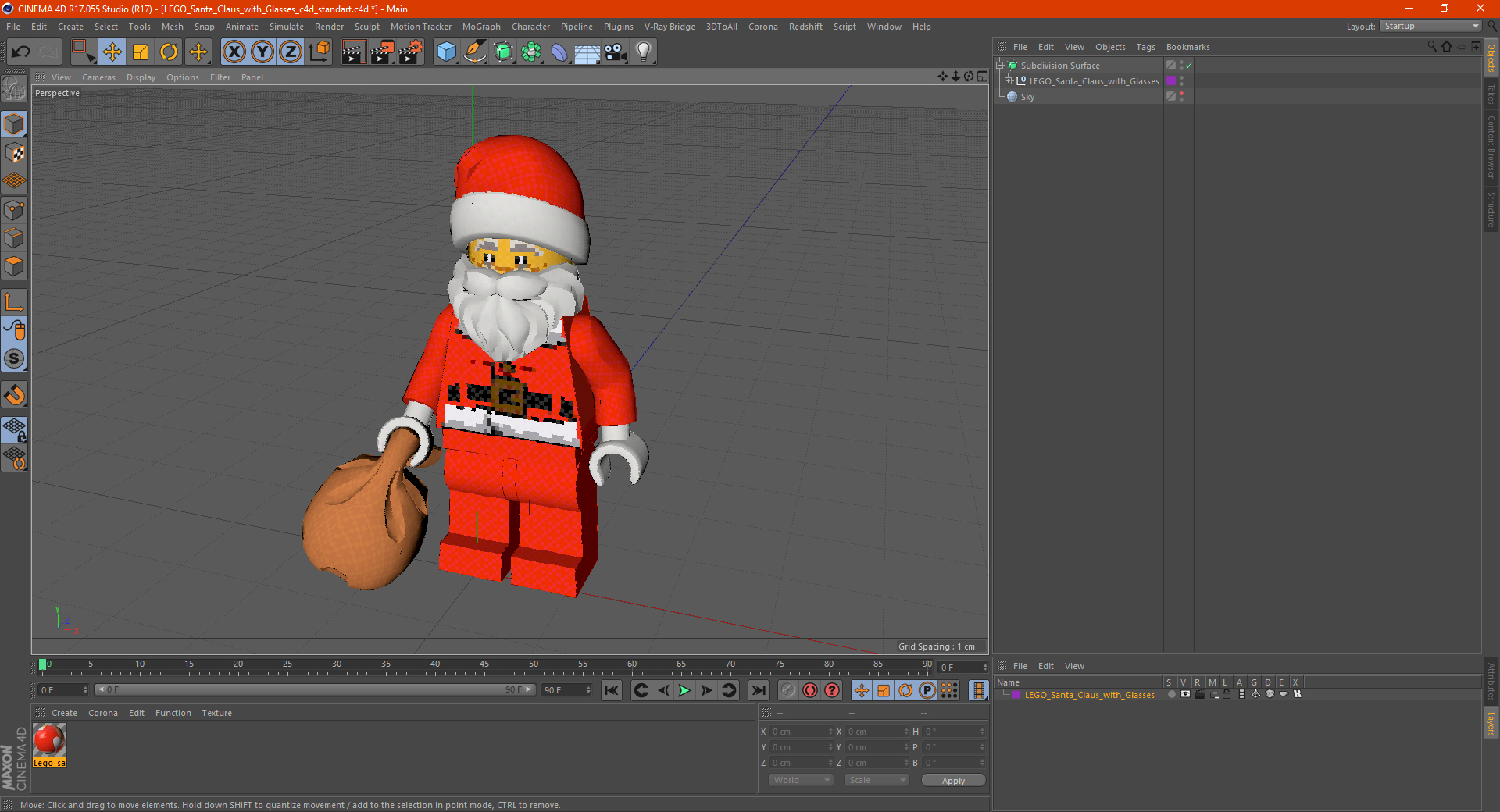Open the spline pen tools

tap(475, 52)
